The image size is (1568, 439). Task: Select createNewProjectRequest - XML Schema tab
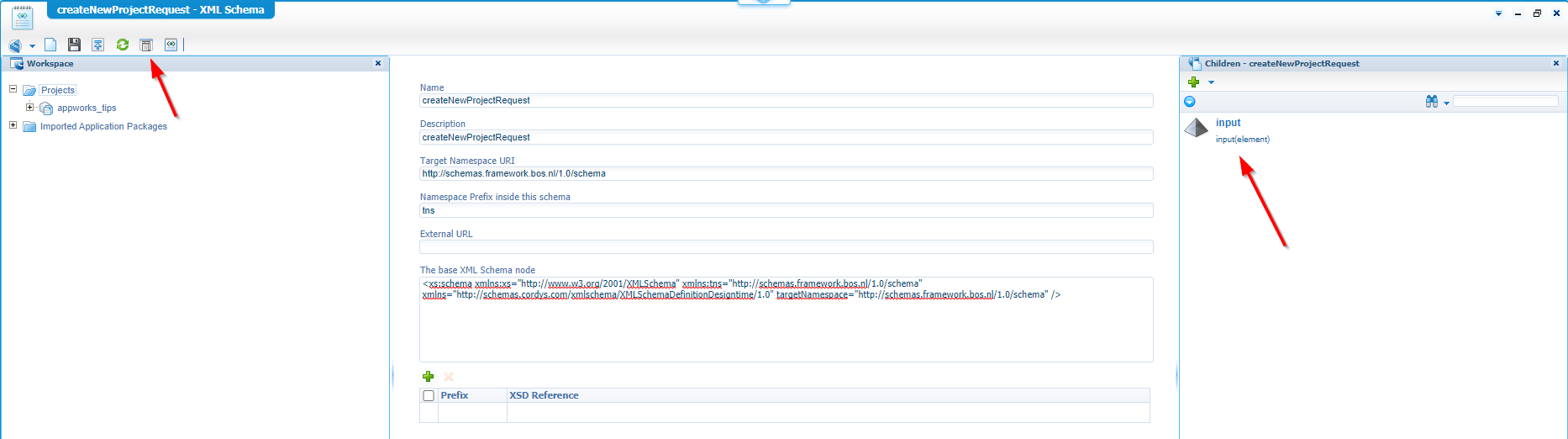(x=160, y=10)
